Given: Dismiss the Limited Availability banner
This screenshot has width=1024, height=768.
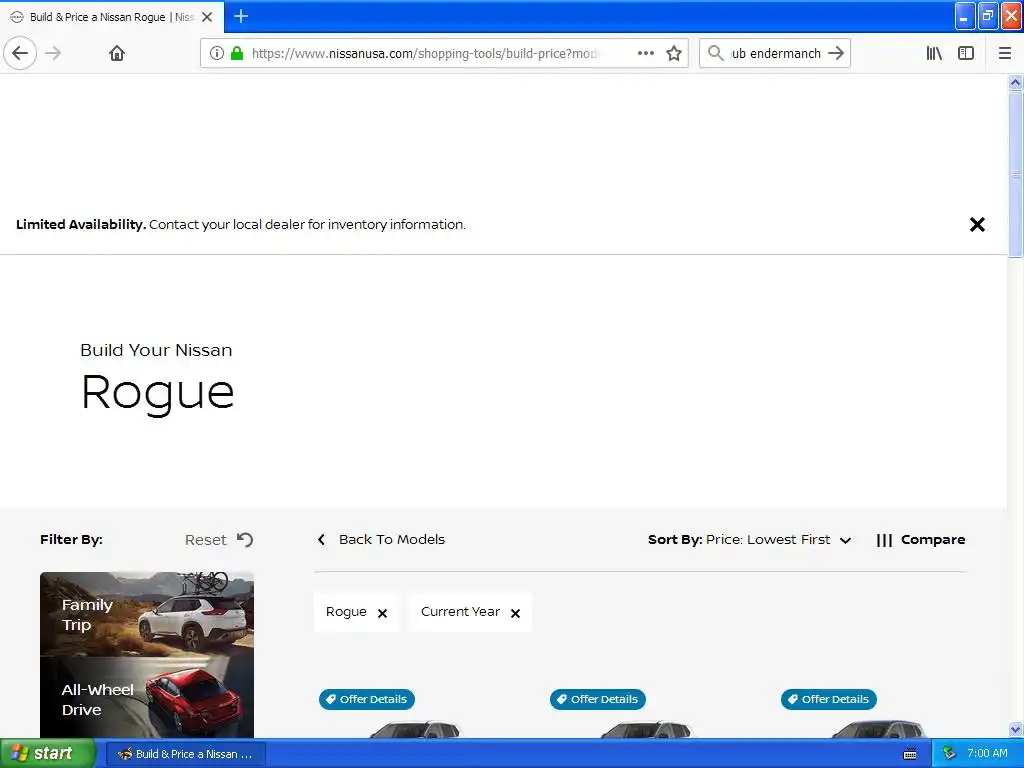Looking at the screenshot, I should pyautogui.click(x=977, y=225).
